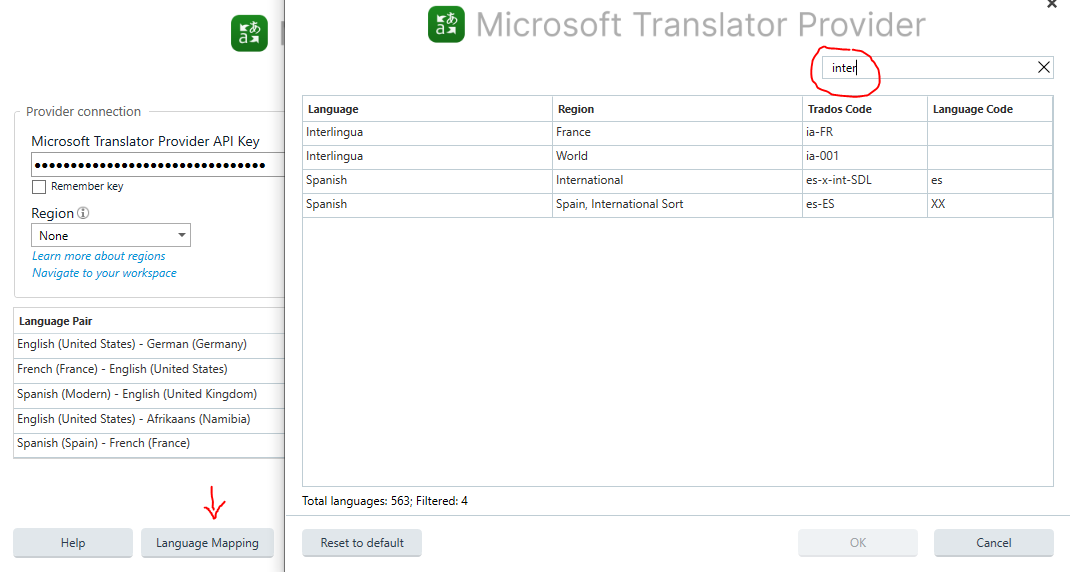Clear the search filter with the X icon
The height and width of the screenshot is (572, 1070).
click(x=1043, y=67)
